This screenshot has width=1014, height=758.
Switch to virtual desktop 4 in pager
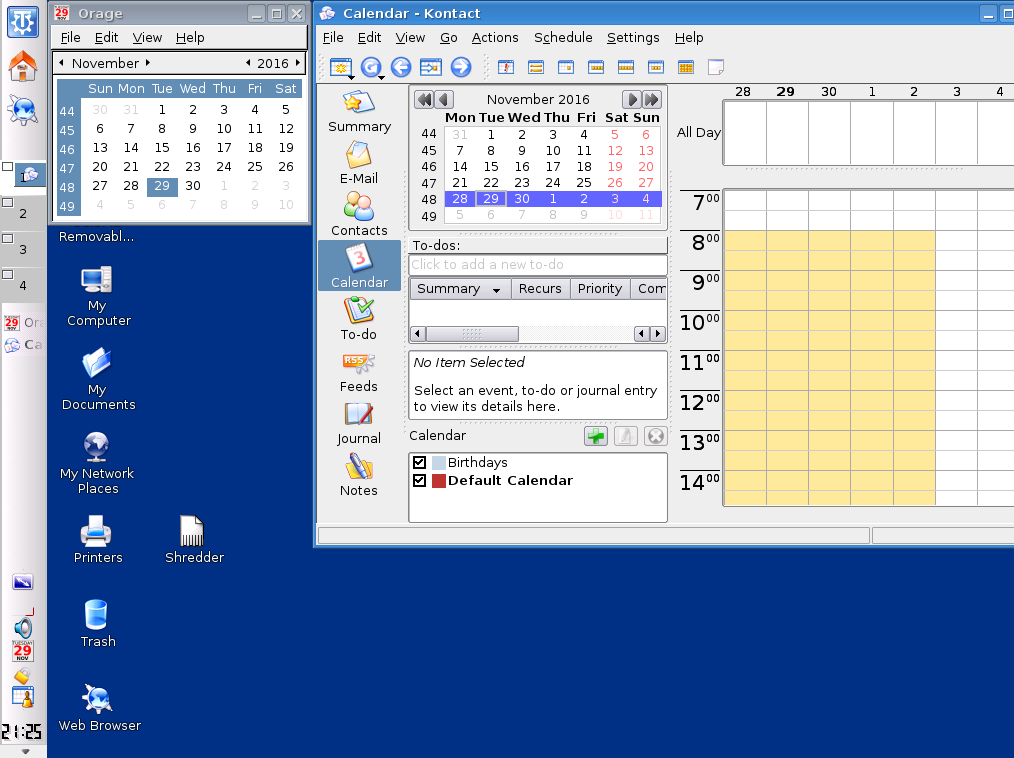coord(23,283)
